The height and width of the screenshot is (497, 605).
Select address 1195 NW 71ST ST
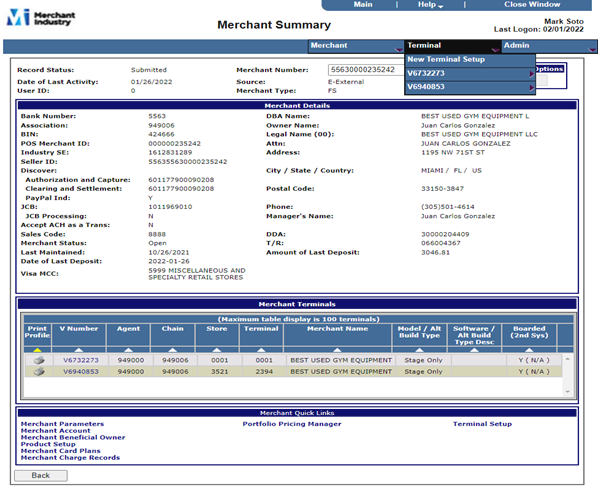[453, 152]
